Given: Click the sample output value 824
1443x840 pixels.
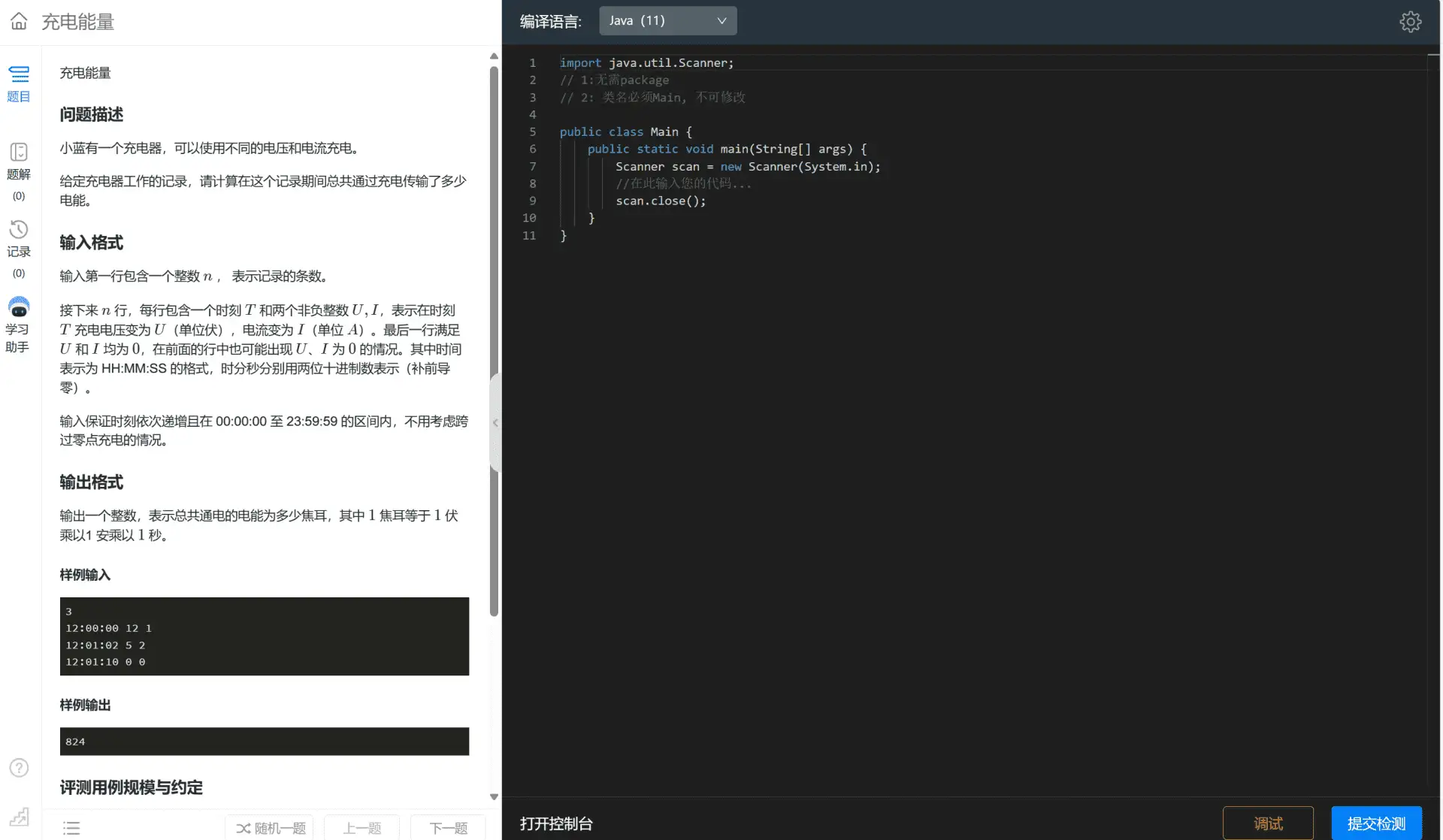Looking at the screenshot, I should (x=75, y=742).
